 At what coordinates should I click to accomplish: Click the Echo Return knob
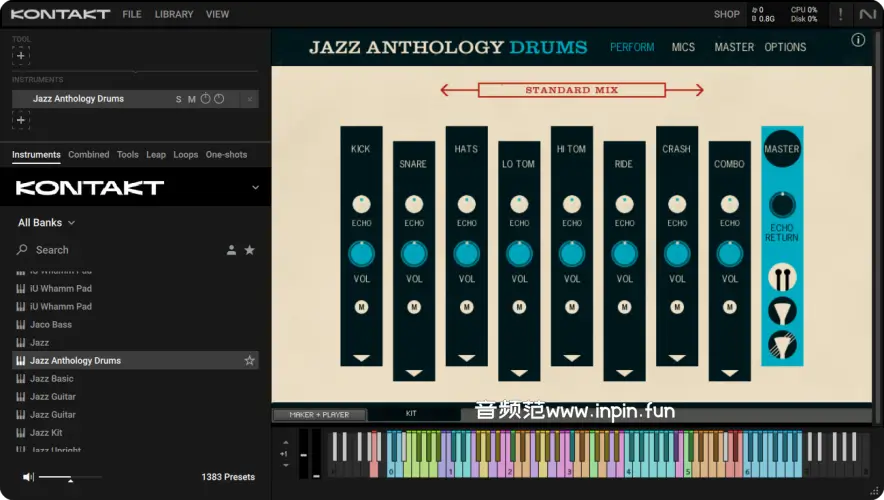pos(782,205)
